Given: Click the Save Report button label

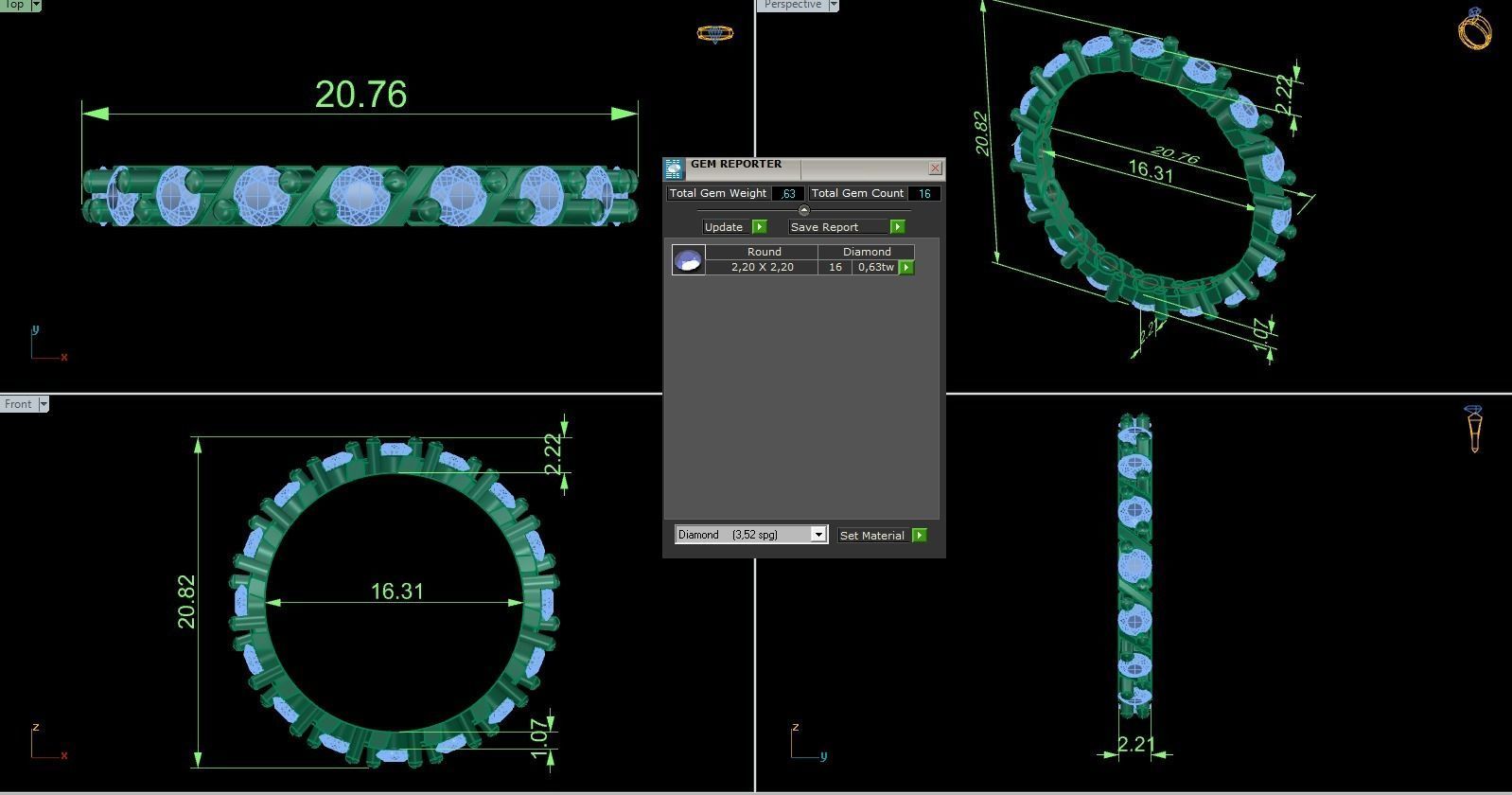Looking at the screenshot, I should (839, 227).
